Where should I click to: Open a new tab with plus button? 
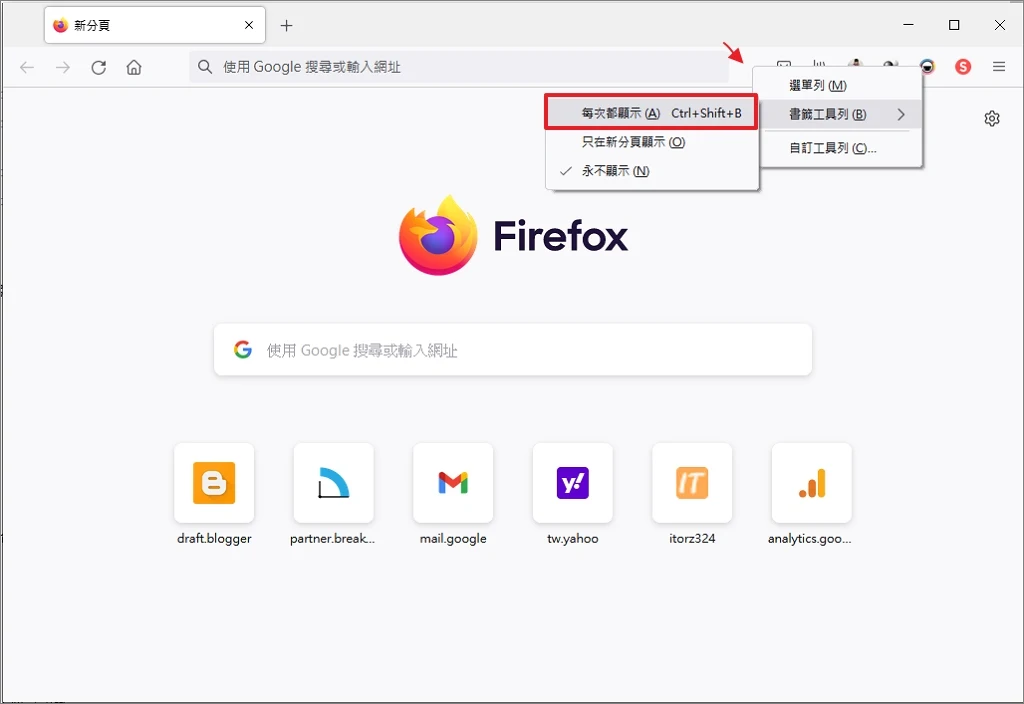[x=286, y=25]
